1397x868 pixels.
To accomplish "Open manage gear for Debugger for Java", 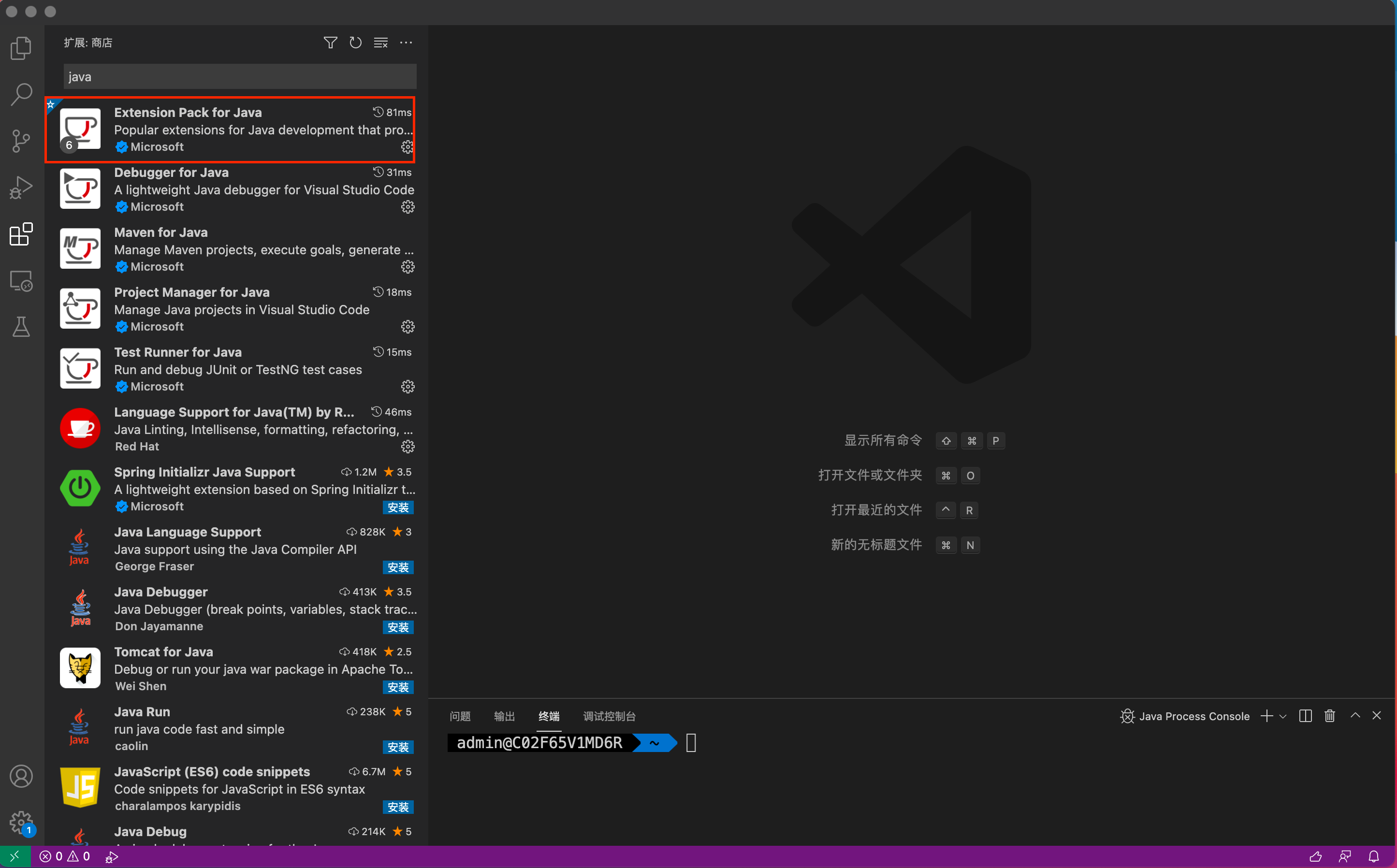I will pos(407,207).
